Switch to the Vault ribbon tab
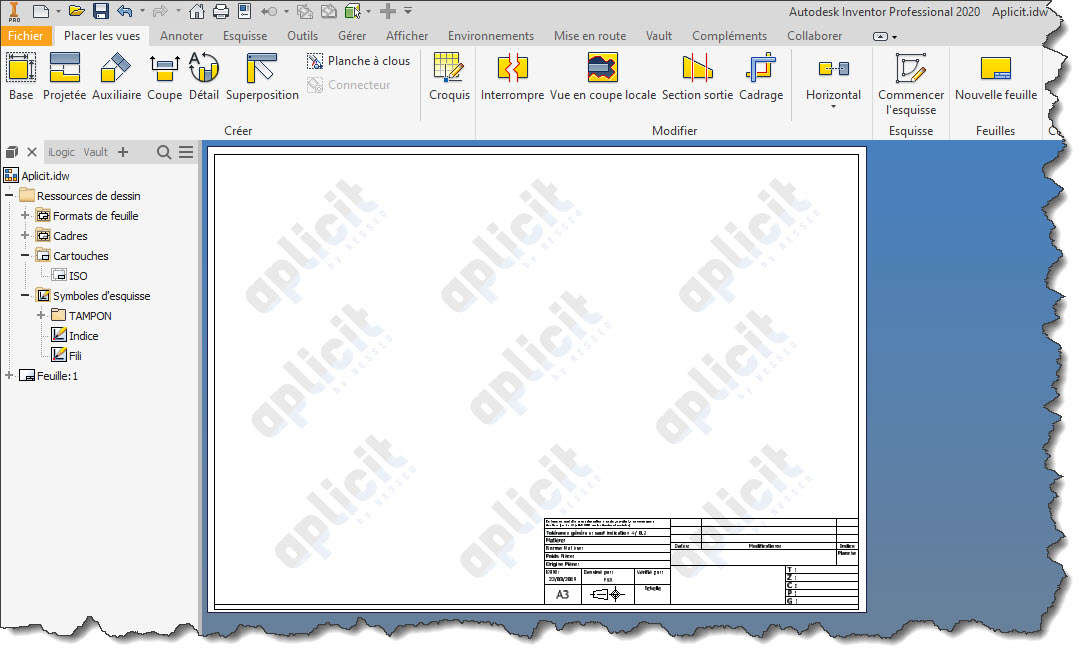1088x662 pixels. tap(658, 35)
